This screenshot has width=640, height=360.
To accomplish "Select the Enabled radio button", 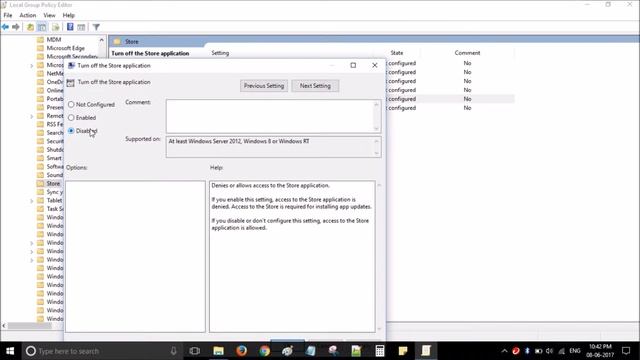I will (x=71, y=118).
